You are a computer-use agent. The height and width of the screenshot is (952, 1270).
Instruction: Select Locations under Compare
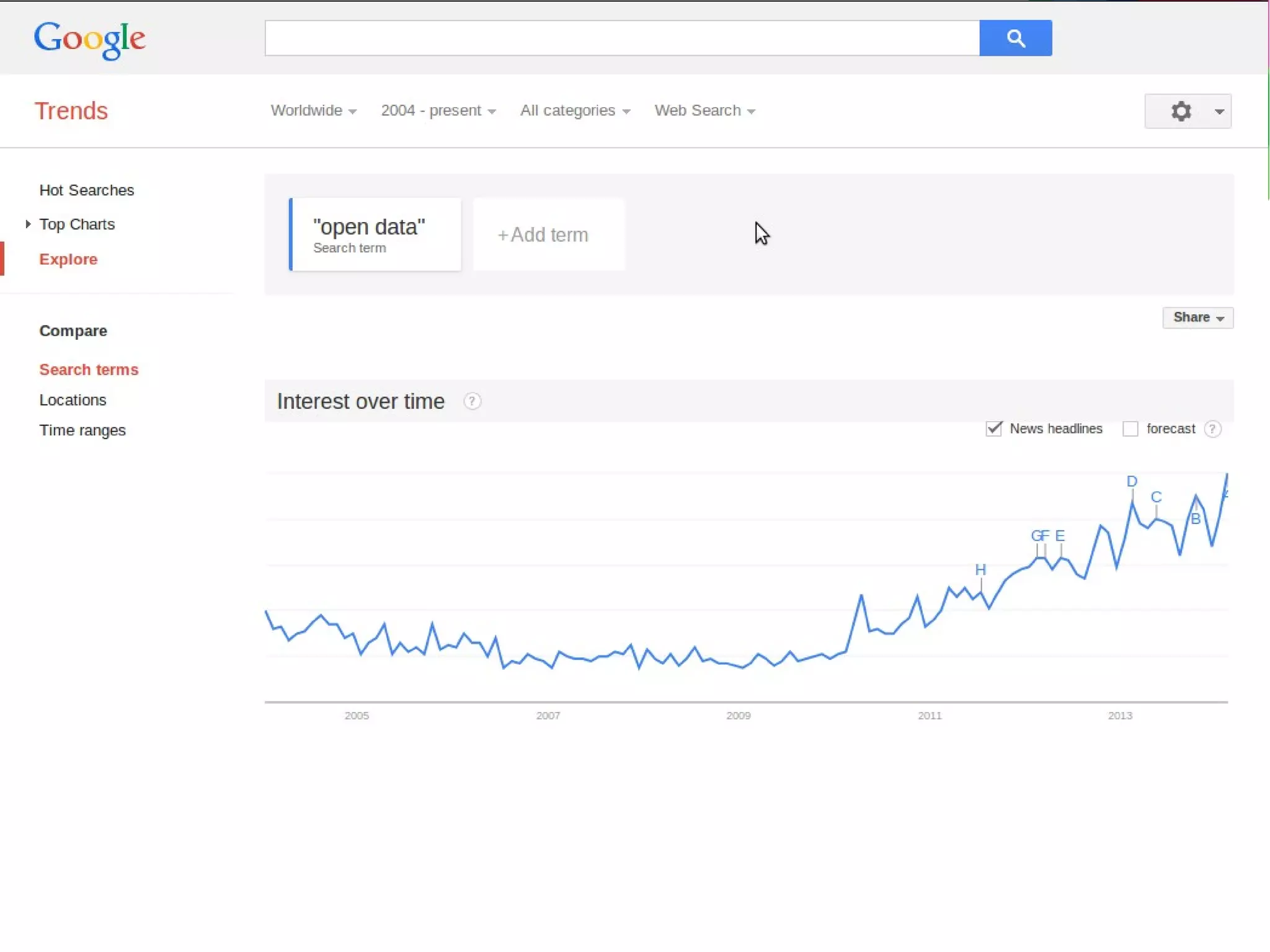[73, 400]
